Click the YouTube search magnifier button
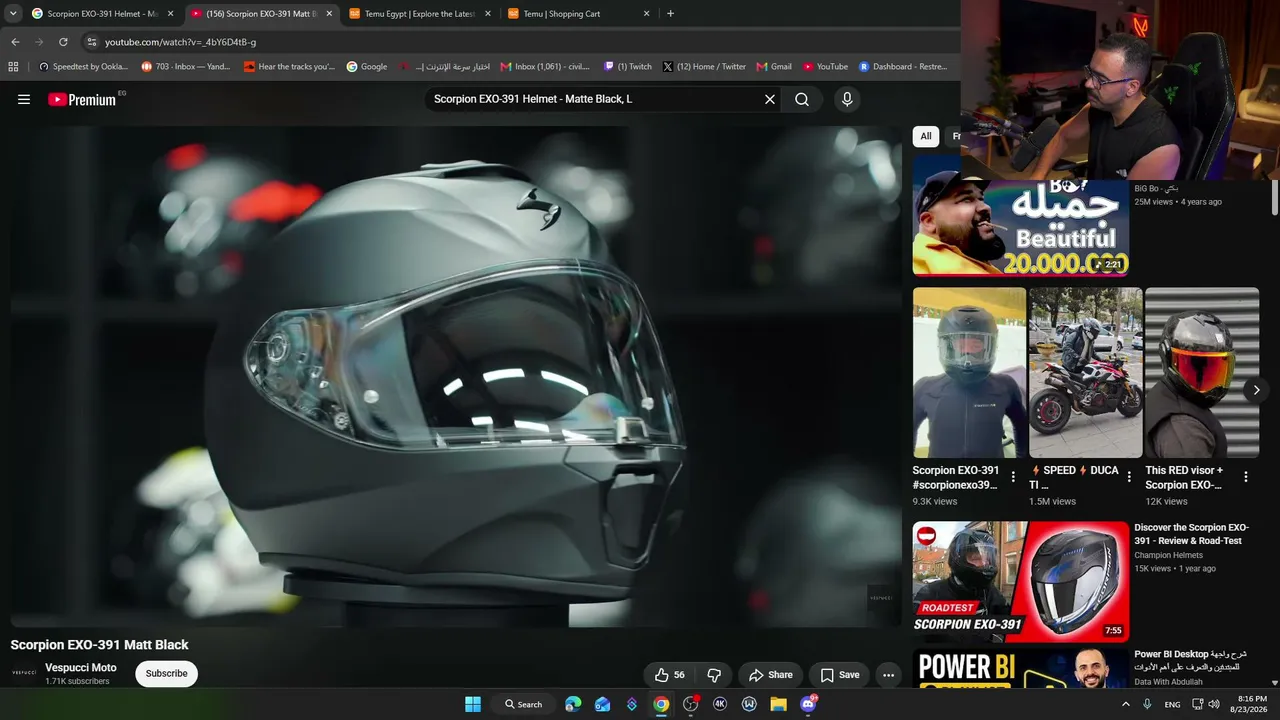Image resolution: width=1280 pixels, height=720 pixels. (x=802, y=99)
